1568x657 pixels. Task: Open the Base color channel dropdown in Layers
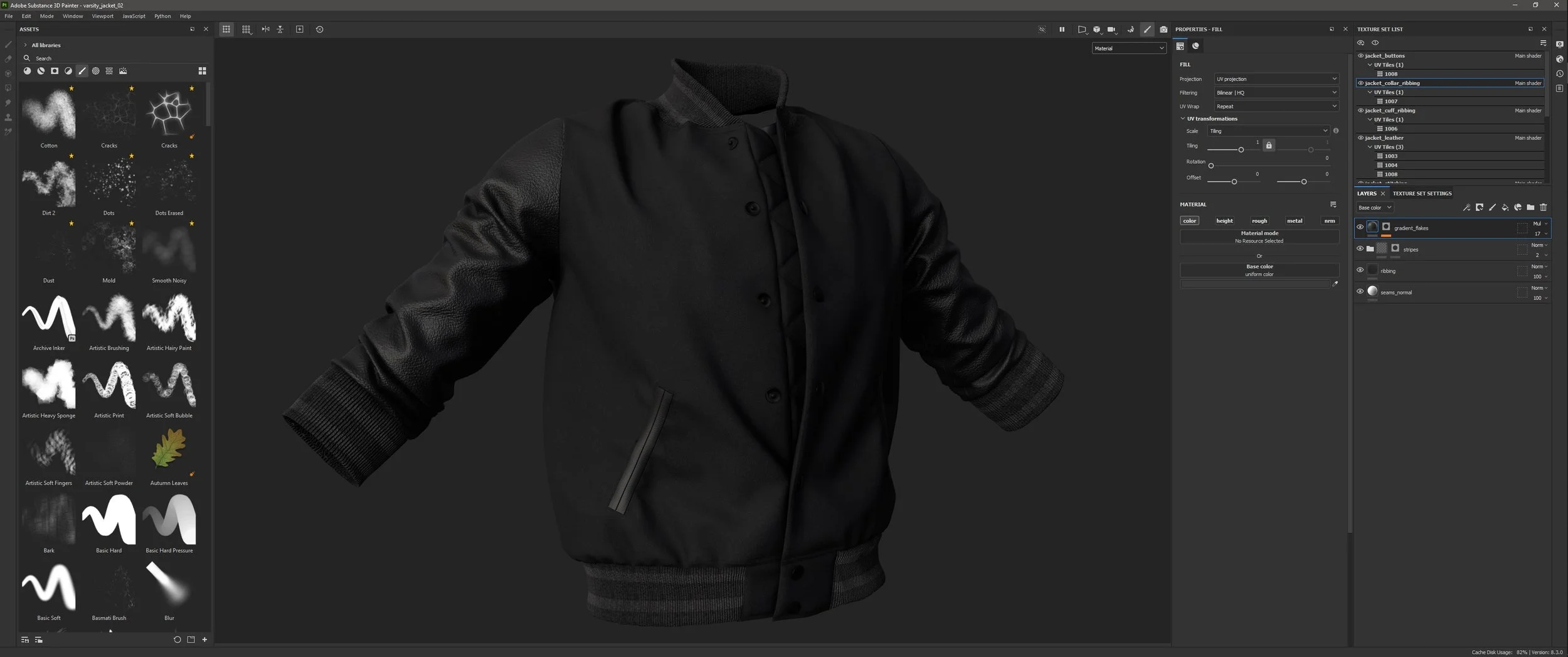click(x=1374, y=207)
